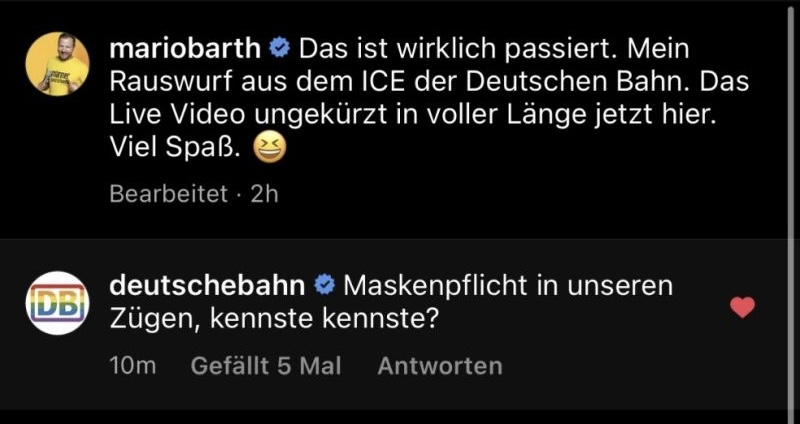Click the verified badge beside deutschebahn
The width and height of the screenshot is (800, 424).
click(x=324, y=286)
